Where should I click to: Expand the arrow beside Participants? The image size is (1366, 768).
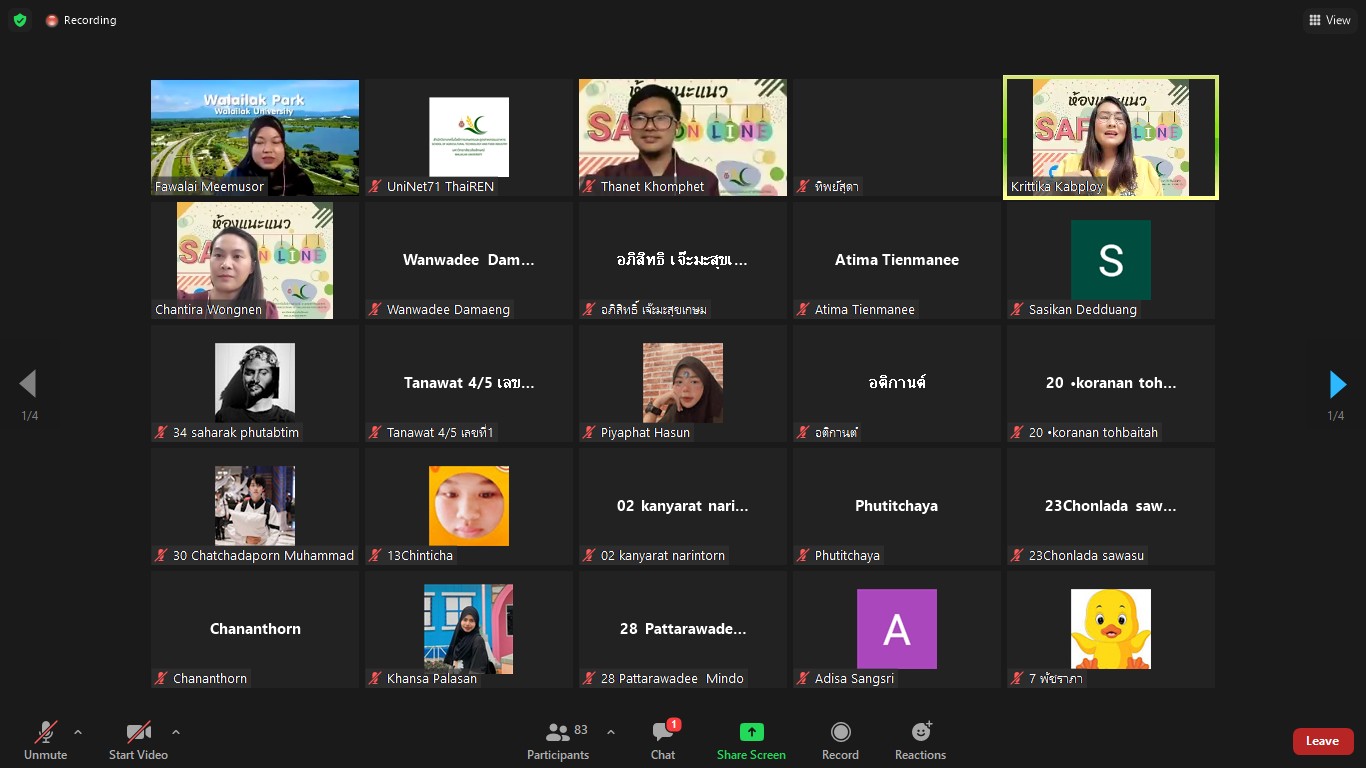(611, 732)
